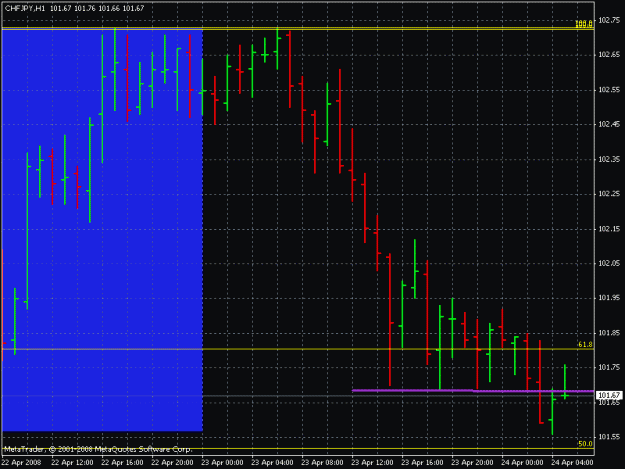625x469 pixels.
Task: Click the 102.75 price axis label
Action: coord(609,20)
